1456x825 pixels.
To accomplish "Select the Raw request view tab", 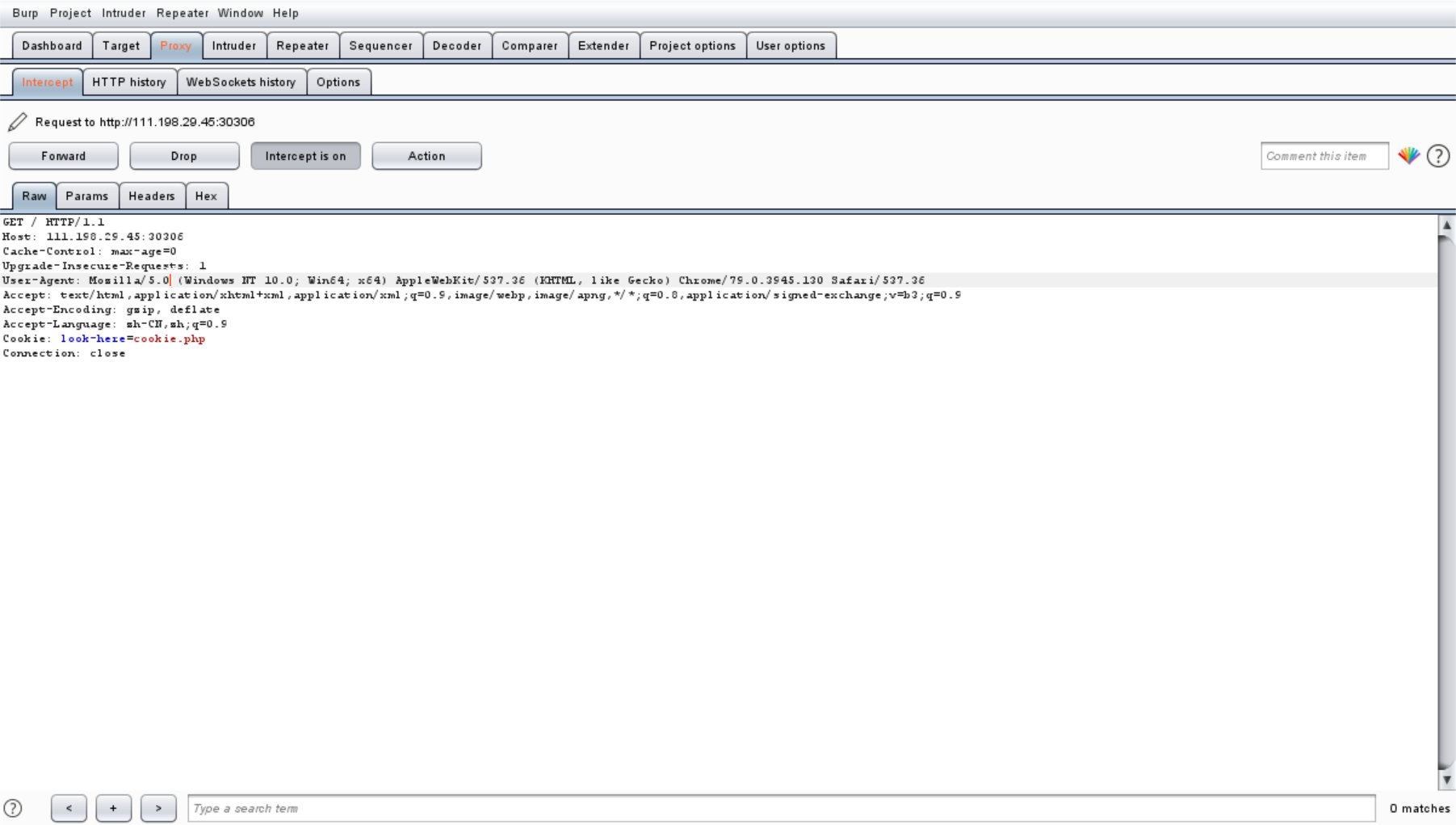I will [34, 196].
